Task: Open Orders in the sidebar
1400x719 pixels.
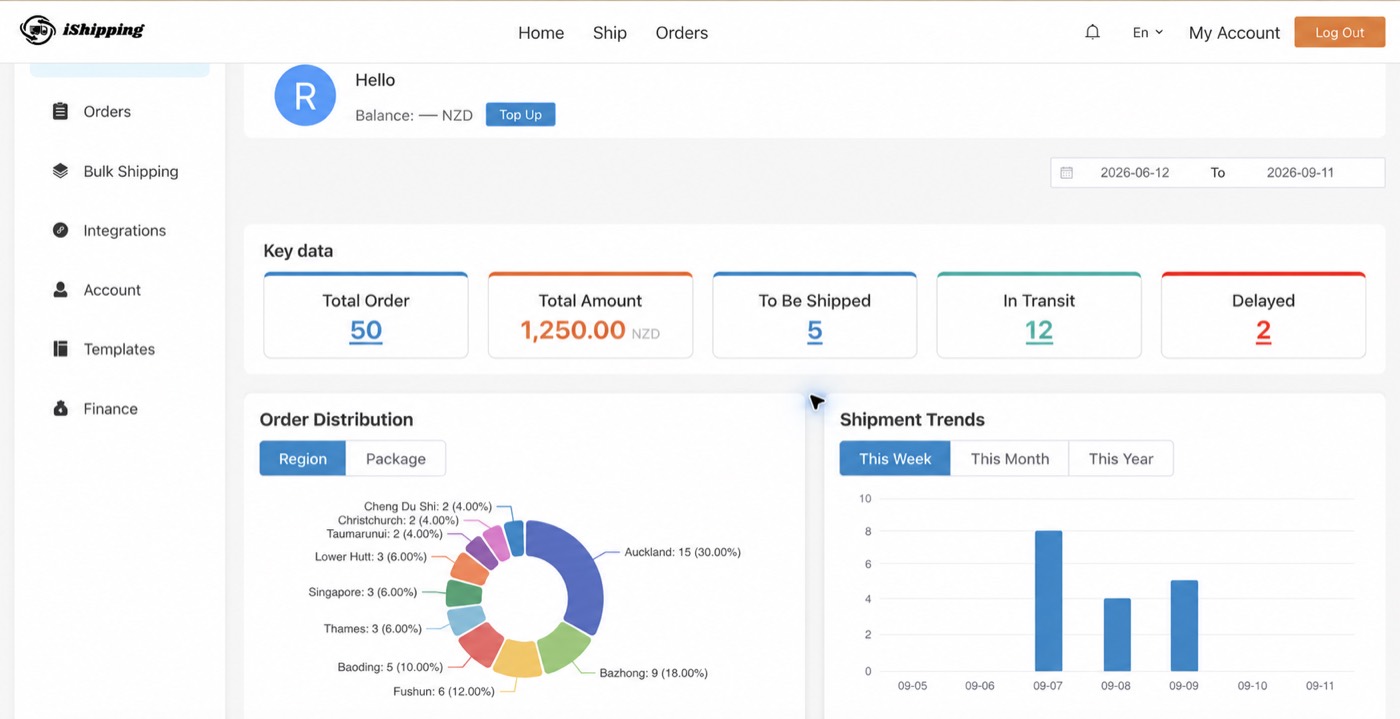Action: pyautogui.click(x=107, y=111)
